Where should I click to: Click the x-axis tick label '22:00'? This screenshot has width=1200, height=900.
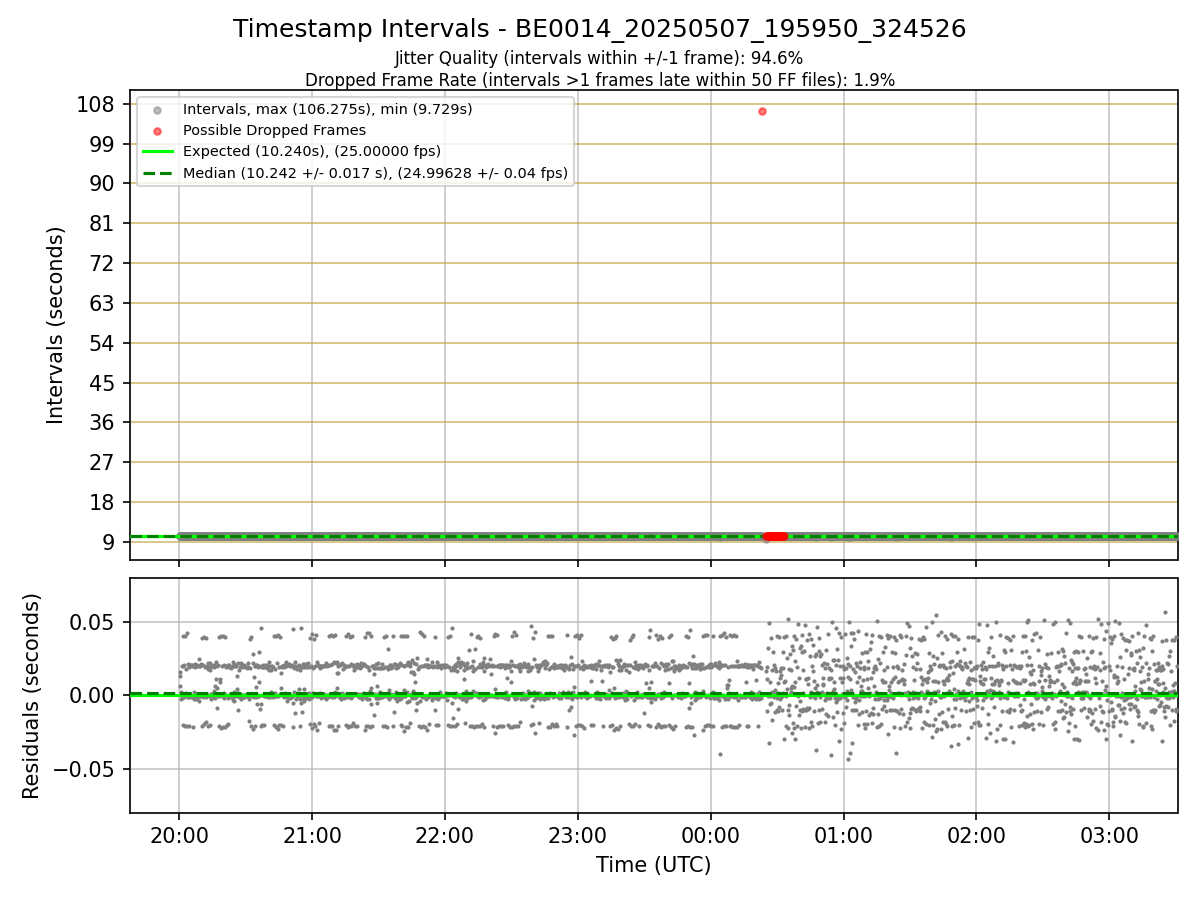pos(445,835)
